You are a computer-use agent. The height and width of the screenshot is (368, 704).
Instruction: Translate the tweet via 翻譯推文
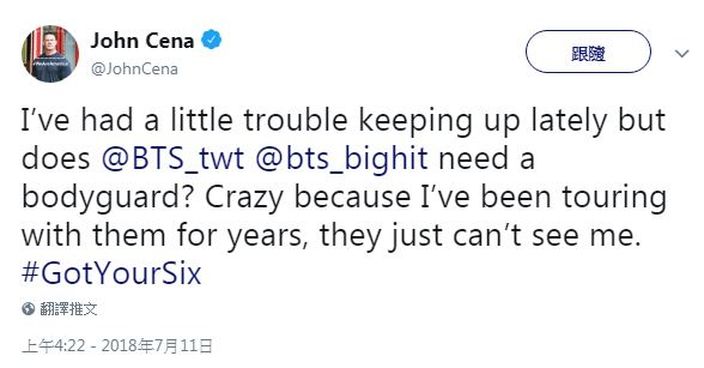click(68, 309)
